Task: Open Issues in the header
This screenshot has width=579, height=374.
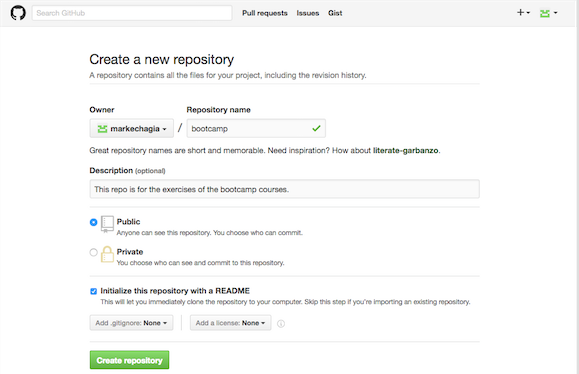Action: click(x=308, y=13)
